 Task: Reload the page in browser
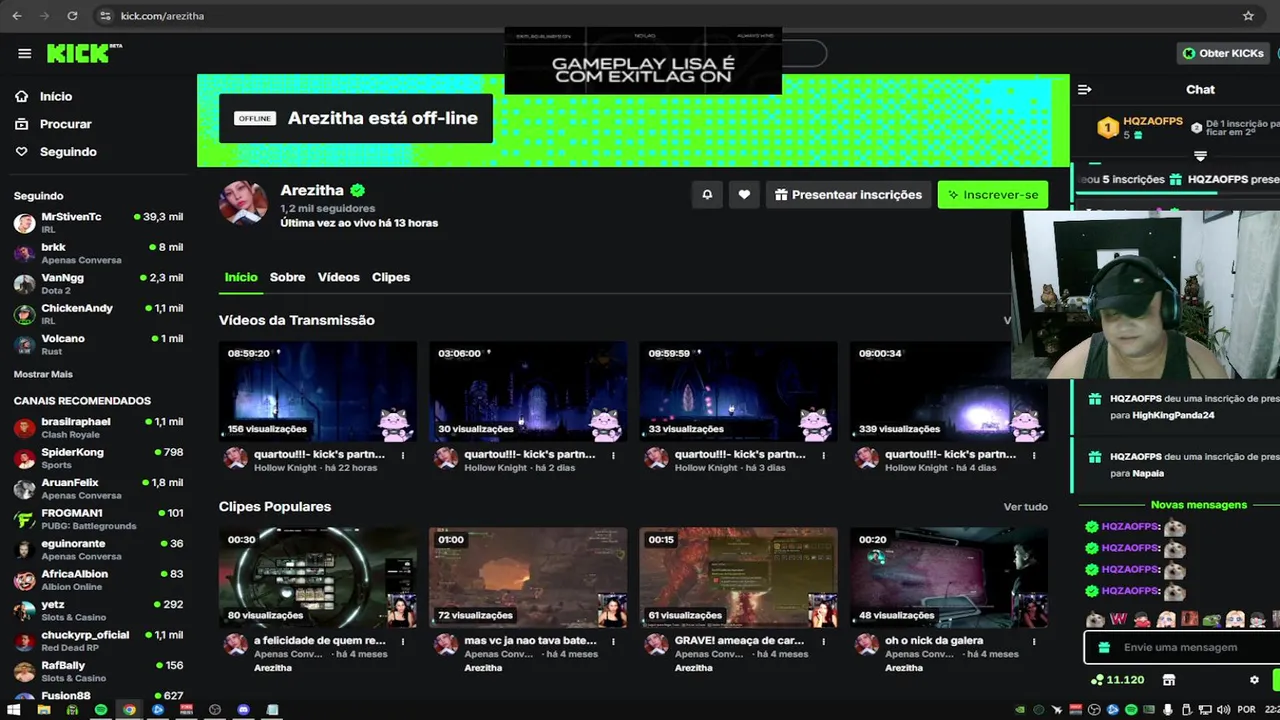(72, 16)
